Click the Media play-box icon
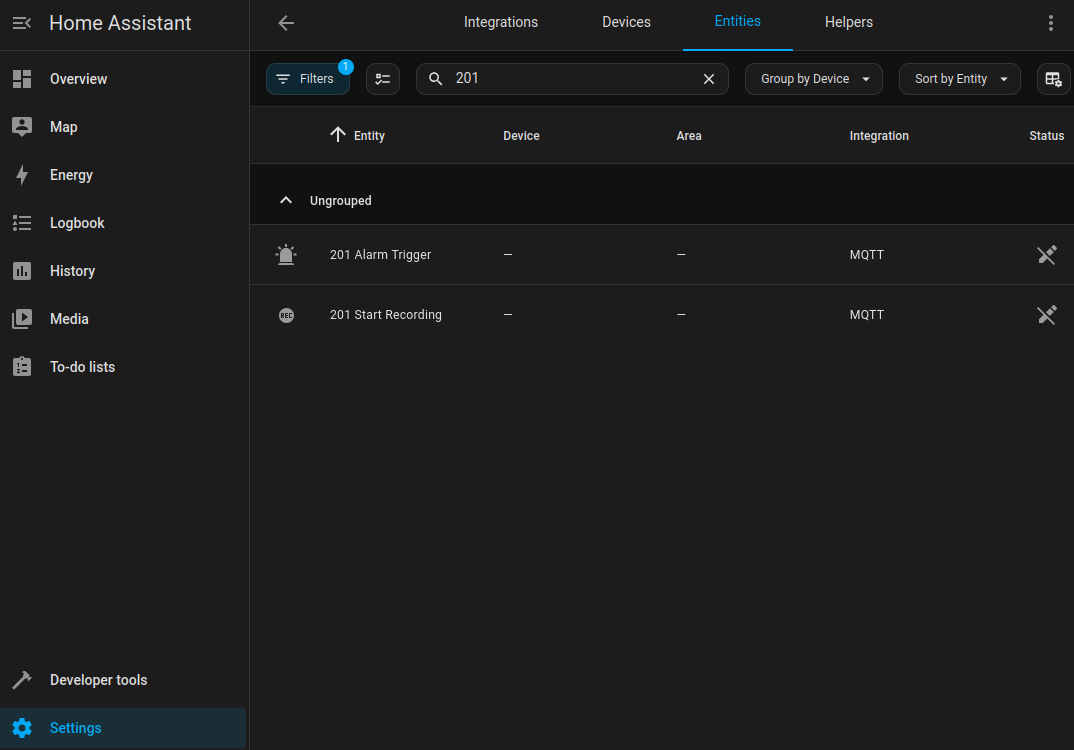 (x=22, y=318)
